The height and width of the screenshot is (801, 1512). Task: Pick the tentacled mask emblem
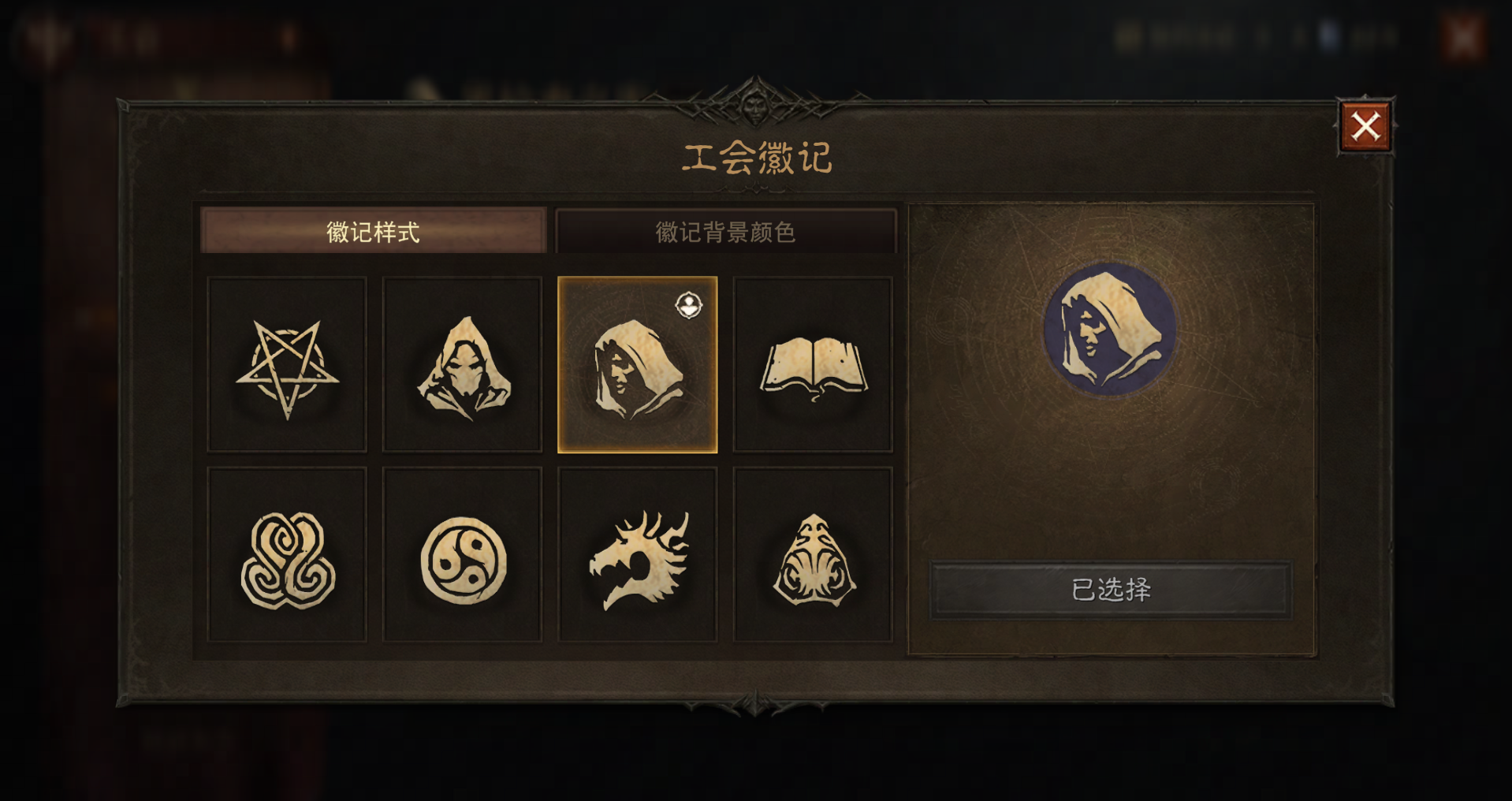813,554
